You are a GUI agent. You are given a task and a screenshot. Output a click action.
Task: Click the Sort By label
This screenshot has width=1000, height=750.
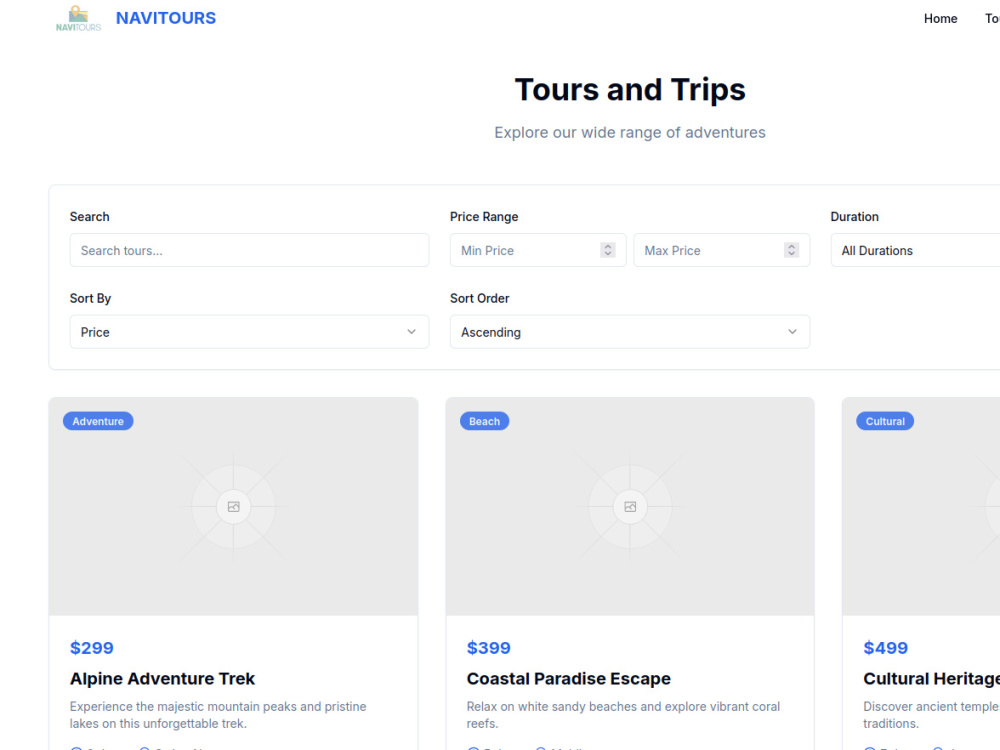pyautogui.click(x=91, y=298)
